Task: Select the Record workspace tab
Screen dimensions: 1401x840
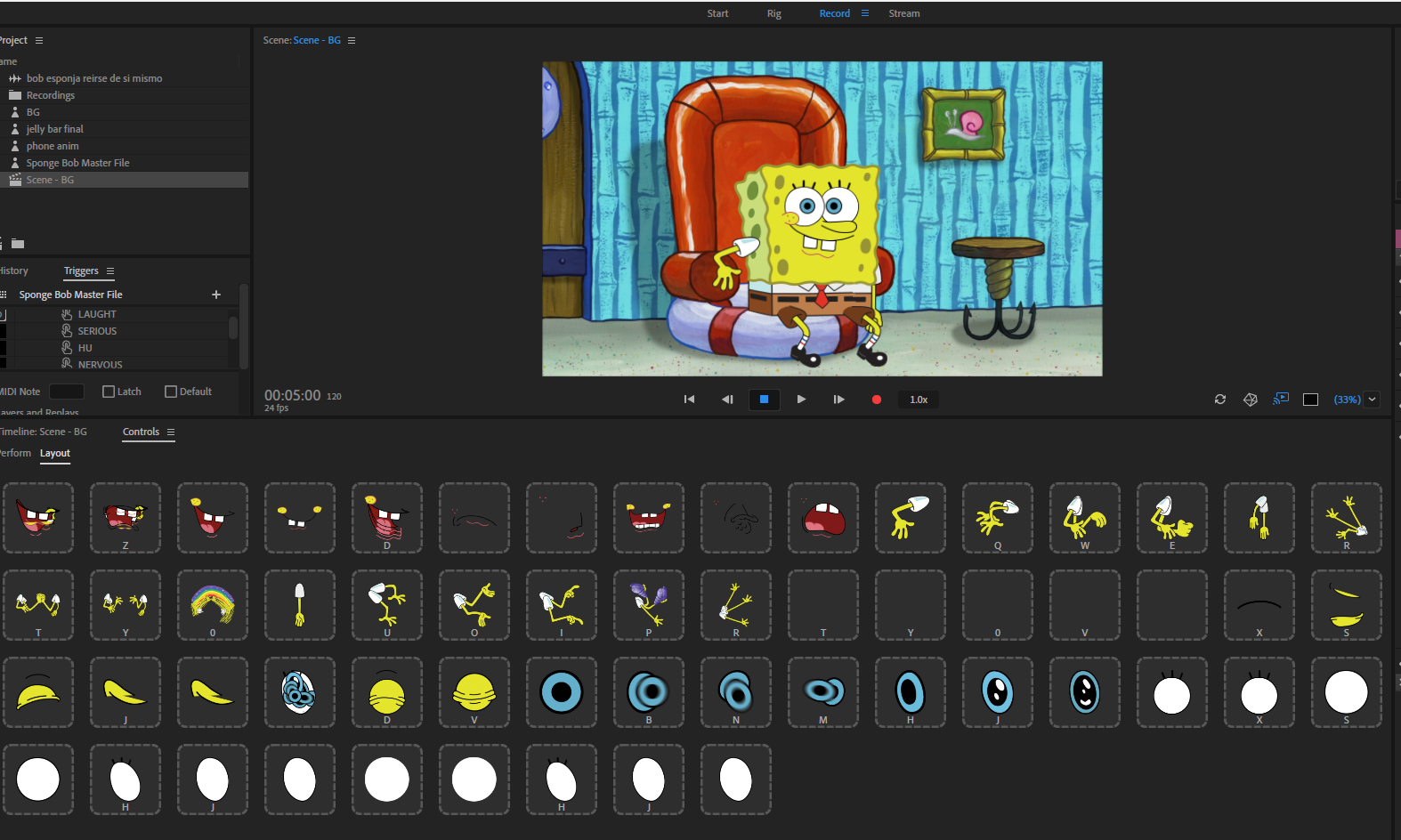Action: pyautogui.click(x=835, y=13)
